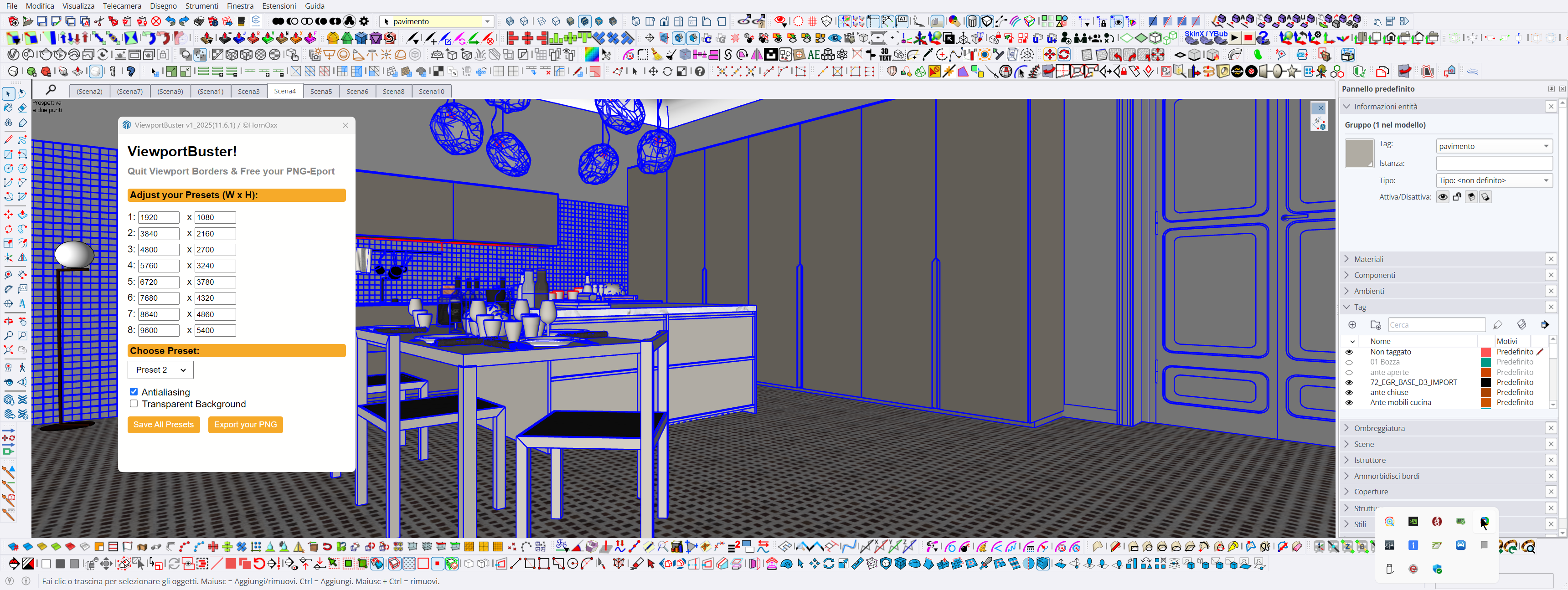Disable Antialiasing in ViewportBuster
1568x590 pixels.
134,392
